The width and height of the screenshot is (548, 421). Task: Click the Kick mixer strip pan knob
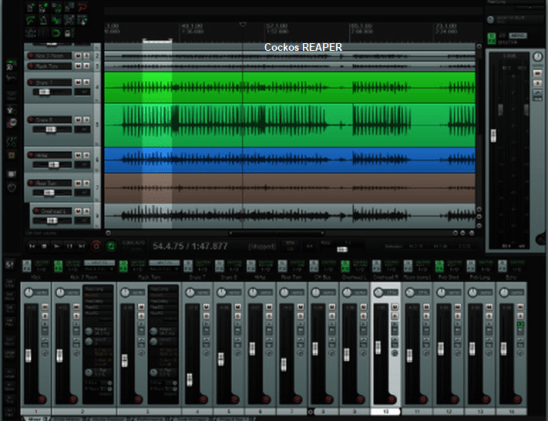point(28,292)
